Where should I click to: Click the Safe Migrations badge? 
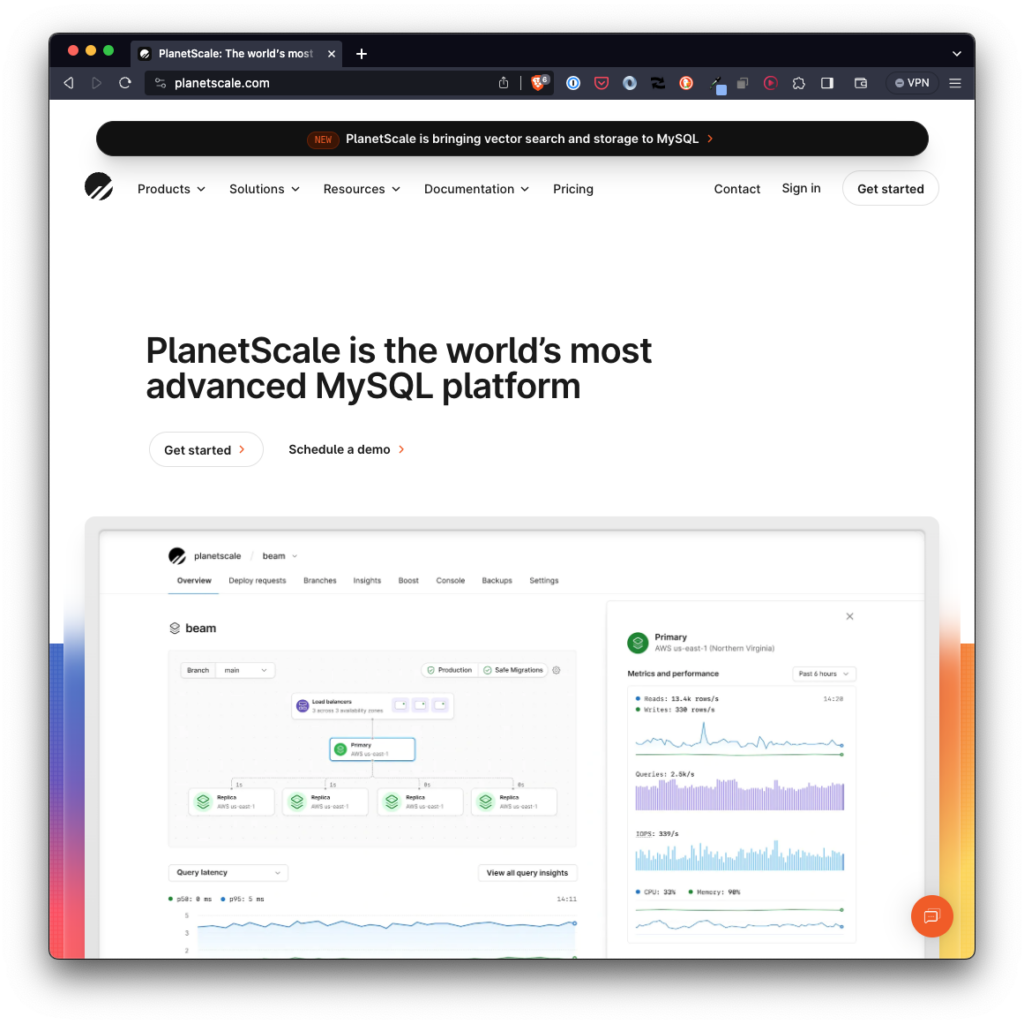click(513, 670)
